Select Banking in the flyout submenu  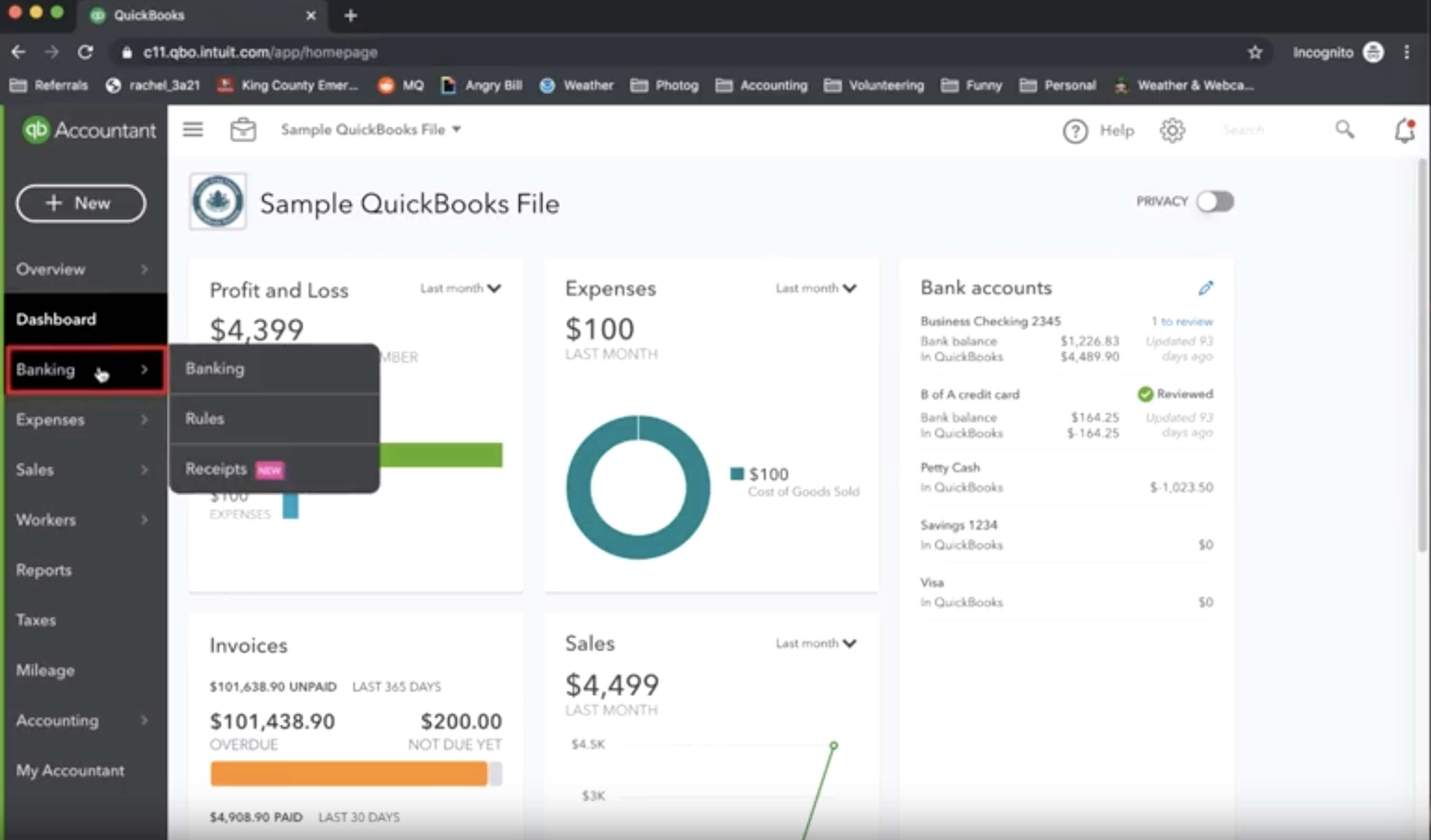(274, 369)
